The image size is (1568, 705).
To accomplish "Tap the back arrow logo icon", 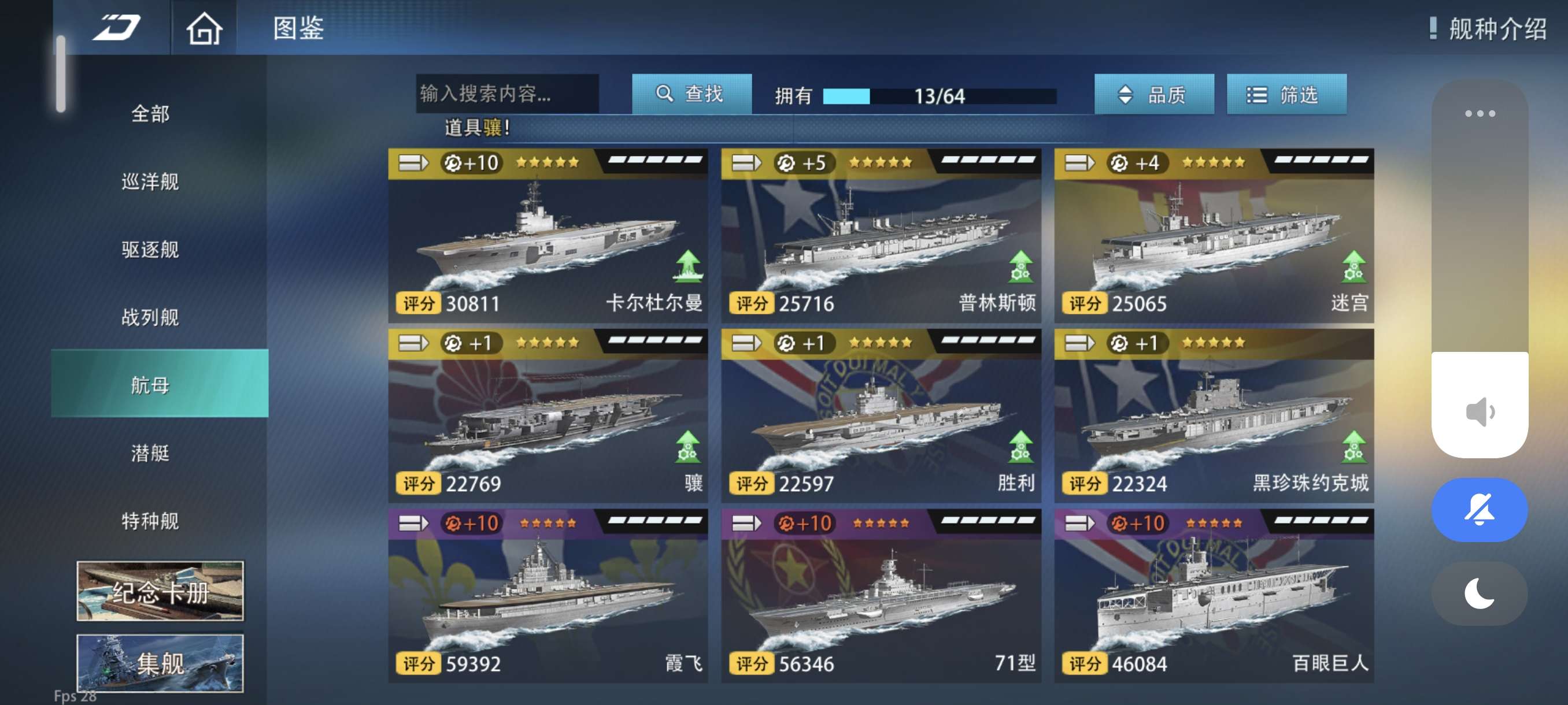I will (x=116, y=27).
